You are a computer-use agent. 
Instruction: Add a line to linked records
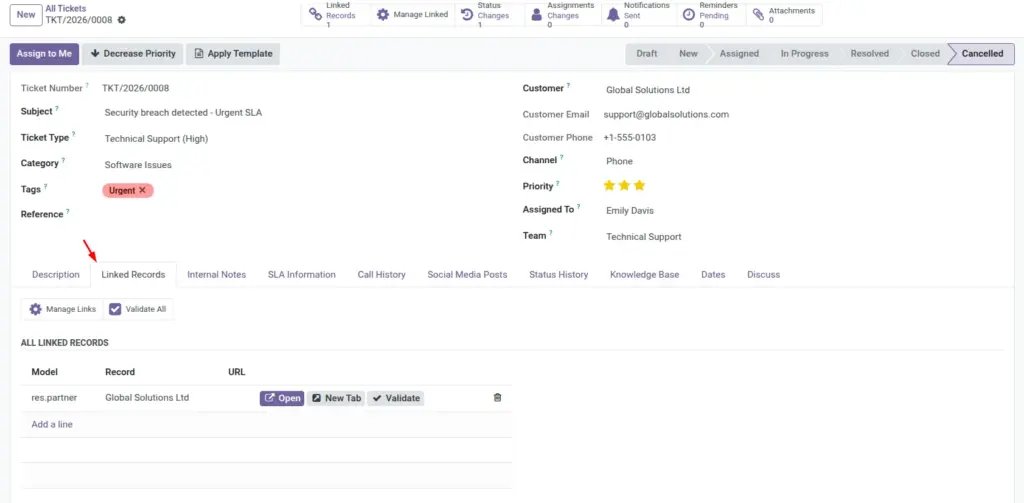tap(52, 424)
